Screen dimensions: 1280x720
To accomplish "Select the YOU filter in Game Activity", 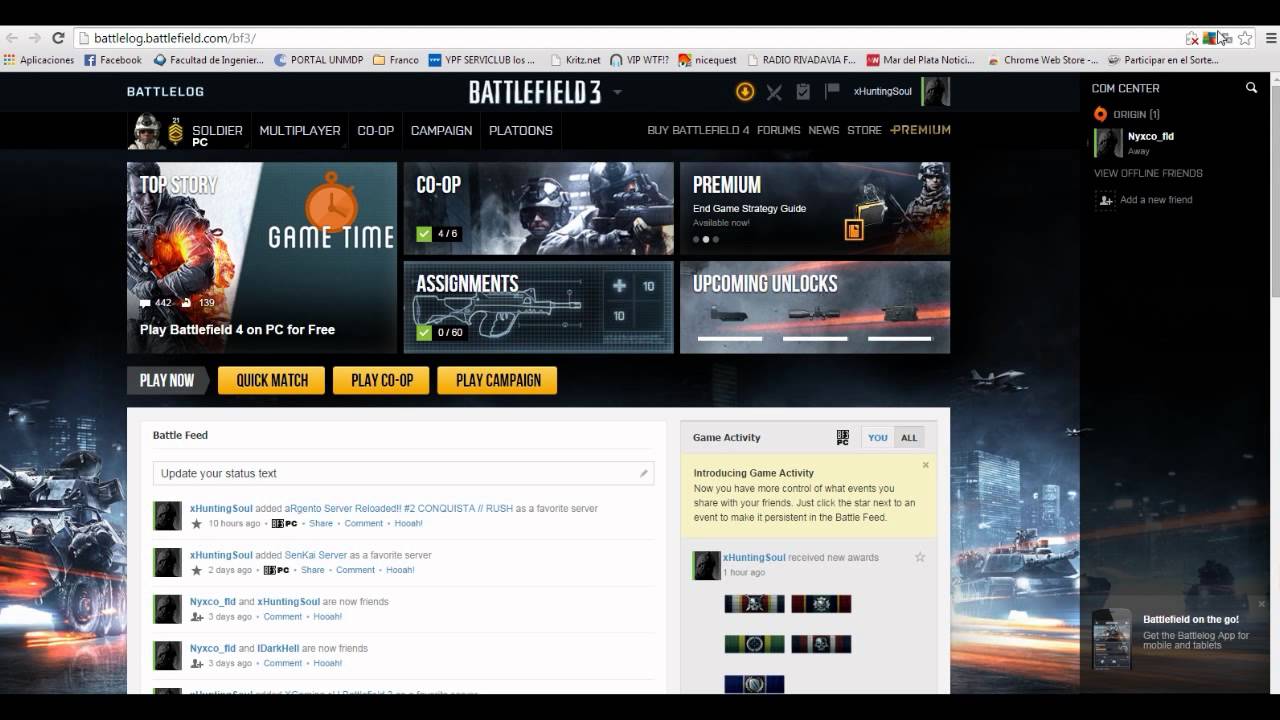I will coord(877,438).
